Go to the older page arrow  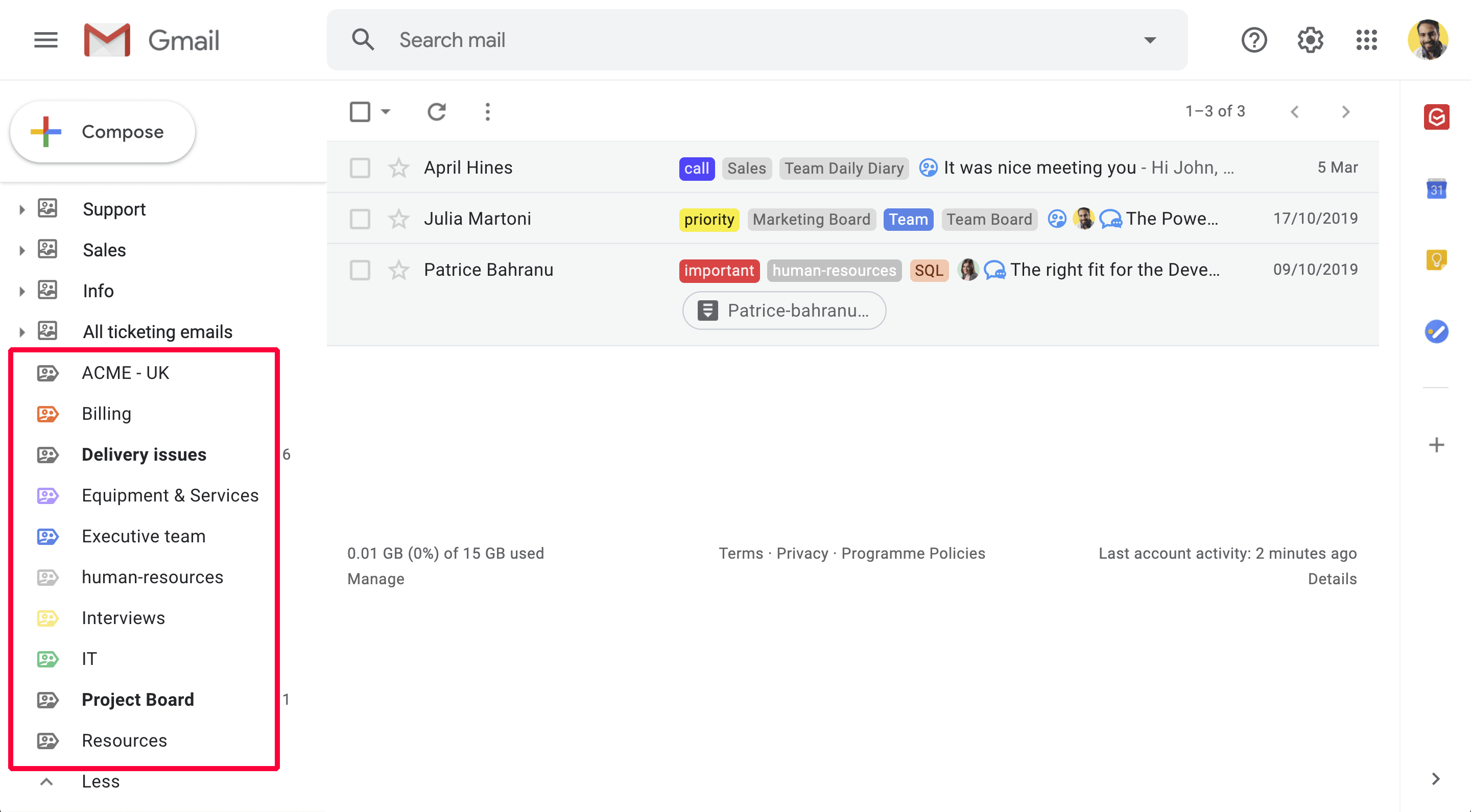(x=1345, y=111)
